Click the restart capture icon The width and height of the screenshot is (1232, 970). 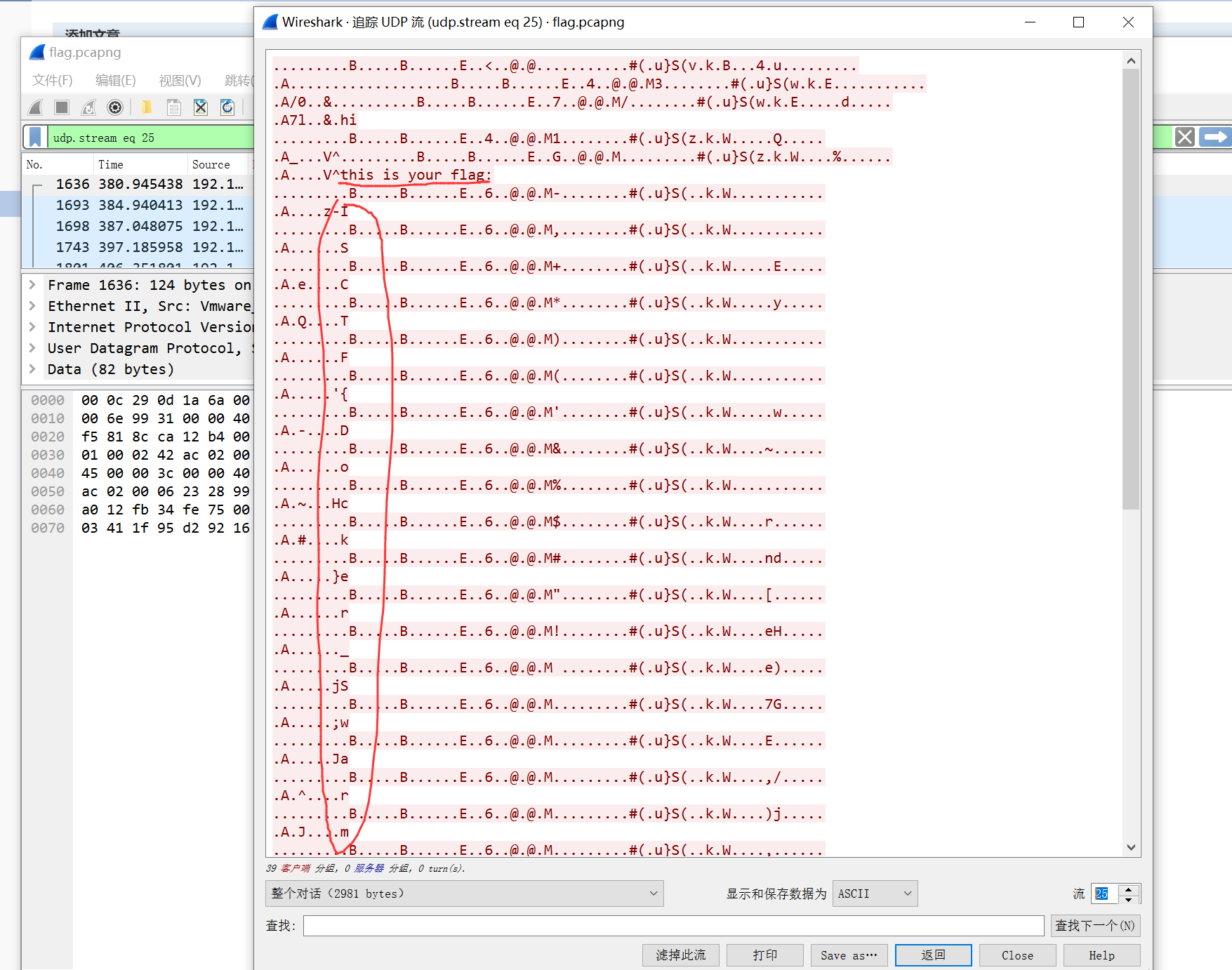pos(88,107)
